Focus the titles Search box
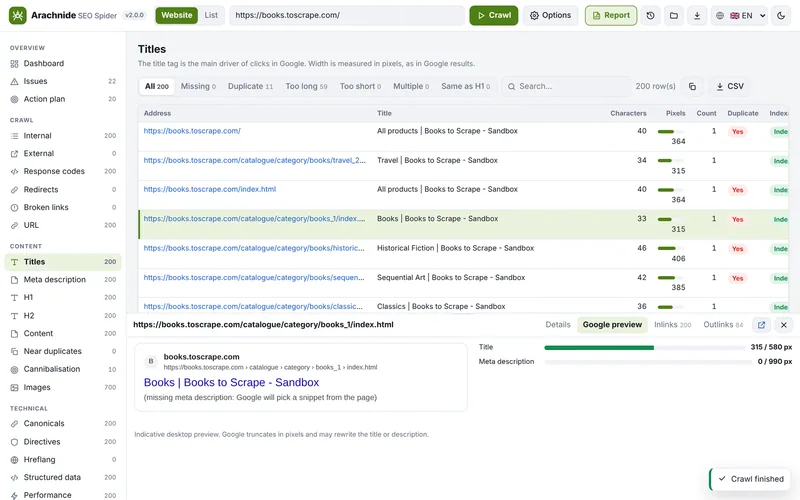Viewport: 800px width, 500px height. 566,86
